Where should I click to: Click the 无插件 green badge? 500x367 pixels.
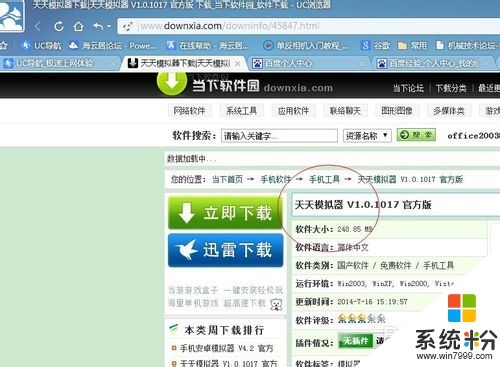355,341
